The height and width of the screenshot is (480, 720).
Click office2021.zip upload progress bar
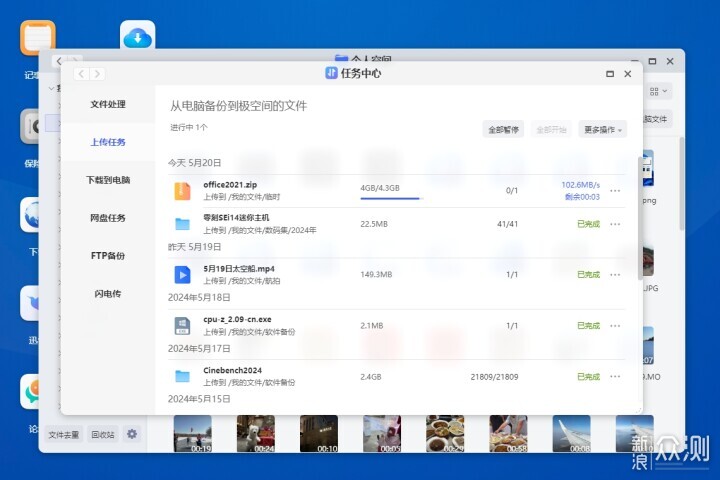pyautogui.click(x=390, y=198)
